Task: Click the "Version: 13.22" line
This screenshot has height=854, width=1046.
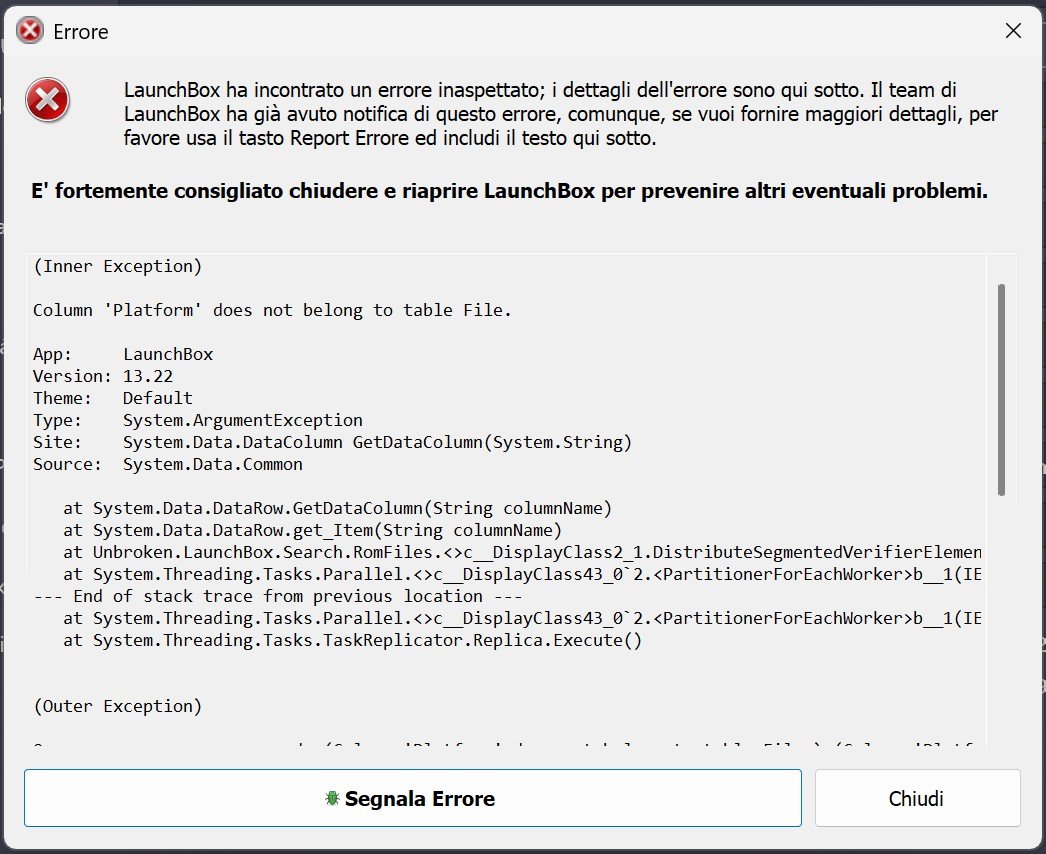Action: (x=103, y=376)
